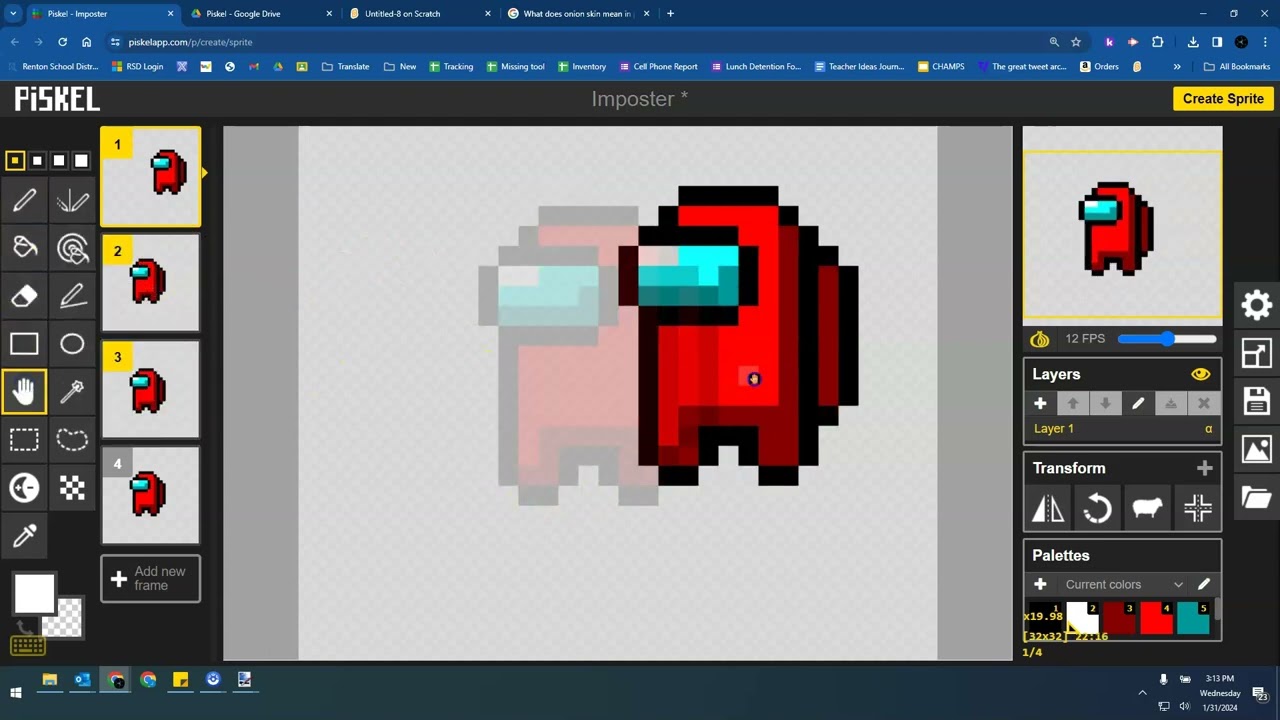The image size is (1280, 720).
Task: Select the Stroke line tool
Action: pyautogui.click(x=72, y=296)
